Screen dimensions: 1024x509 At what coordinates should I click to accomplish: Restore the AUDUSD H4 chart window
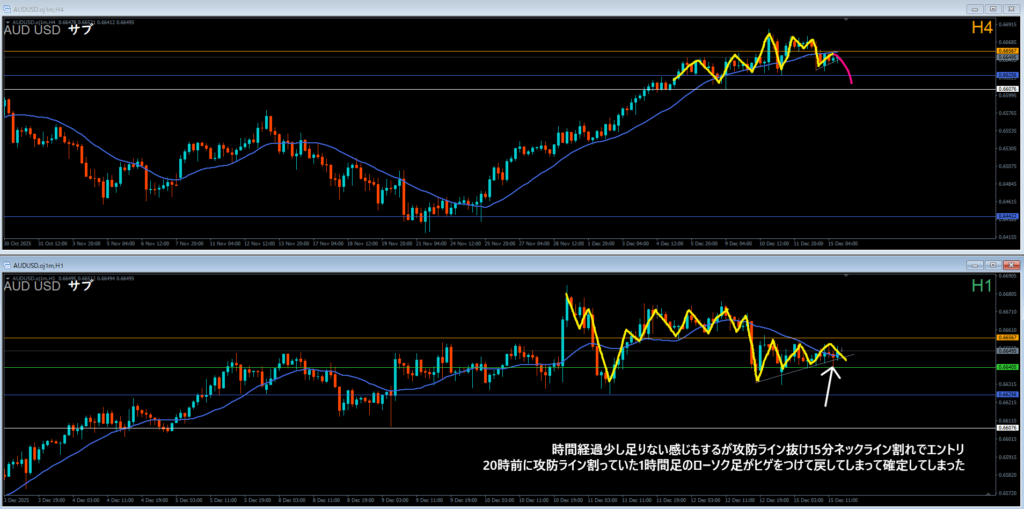(x=993, y=9)
